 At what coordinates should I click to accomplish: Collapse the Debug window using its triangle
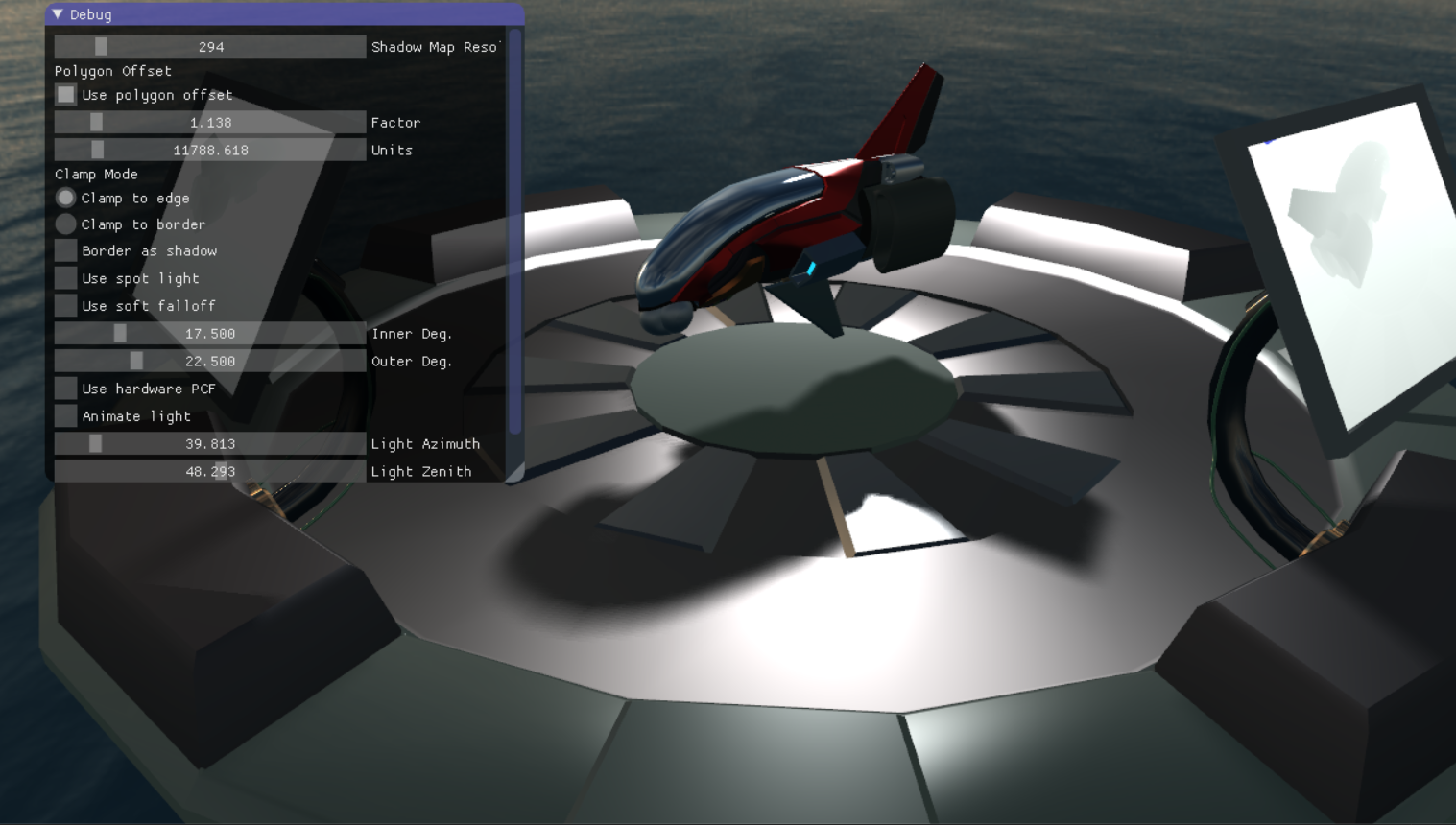click(58, 14)
